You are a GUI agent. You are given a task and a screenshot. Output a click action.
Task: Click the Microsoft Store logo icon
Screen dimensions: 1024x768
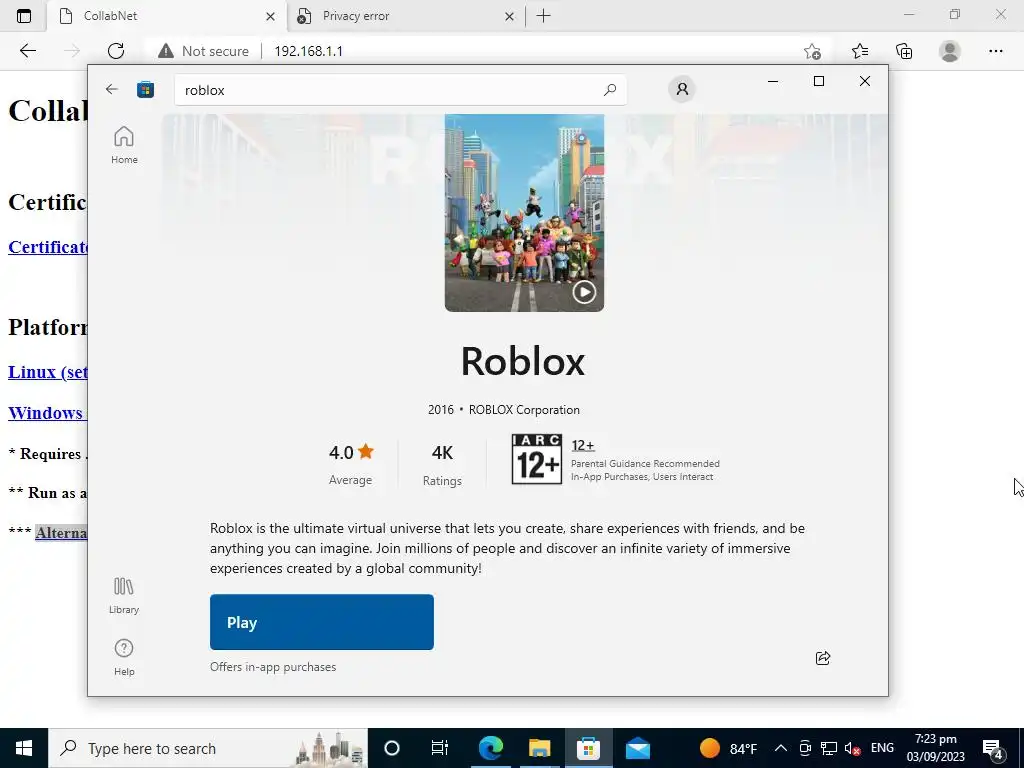[x=145, y=89]
